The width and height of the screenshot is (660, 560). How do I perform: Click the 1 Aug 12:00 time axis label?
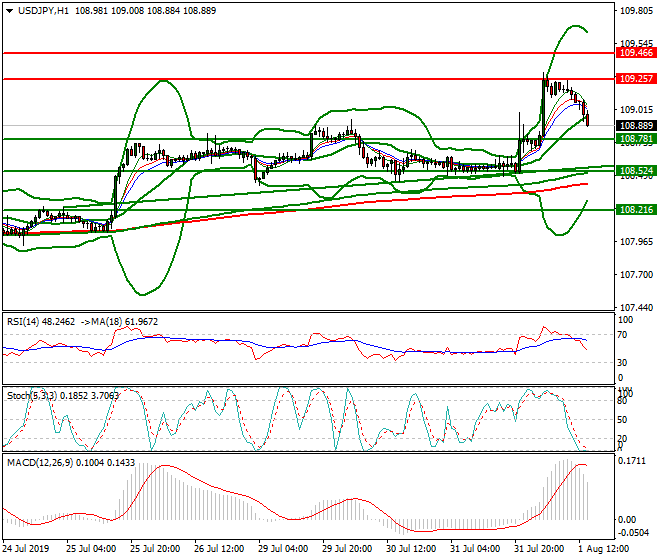pyautogui.click(x=604, y=549)
